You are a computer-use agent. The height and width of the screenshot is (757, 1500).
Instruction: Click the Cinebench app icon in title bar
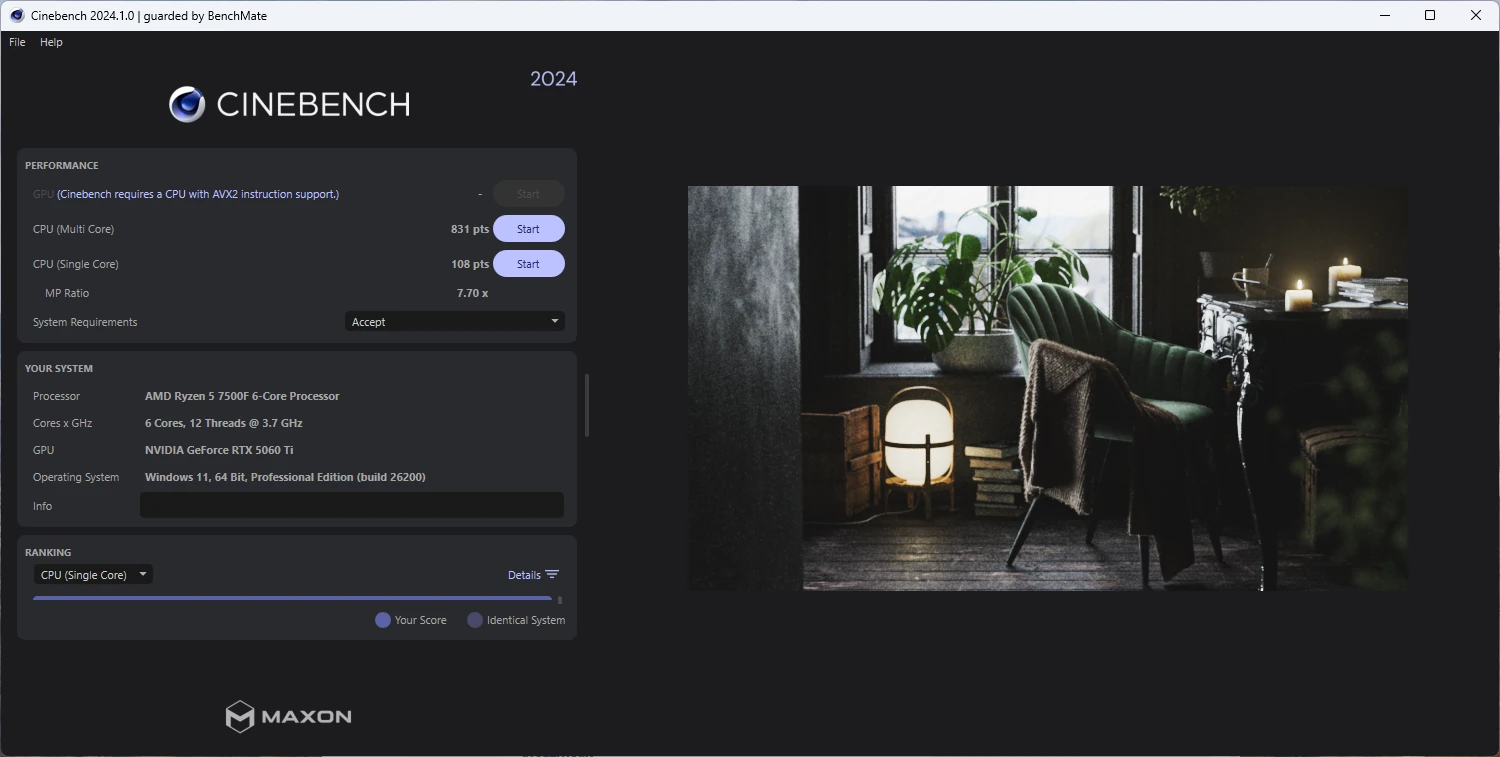pos(17,15)
